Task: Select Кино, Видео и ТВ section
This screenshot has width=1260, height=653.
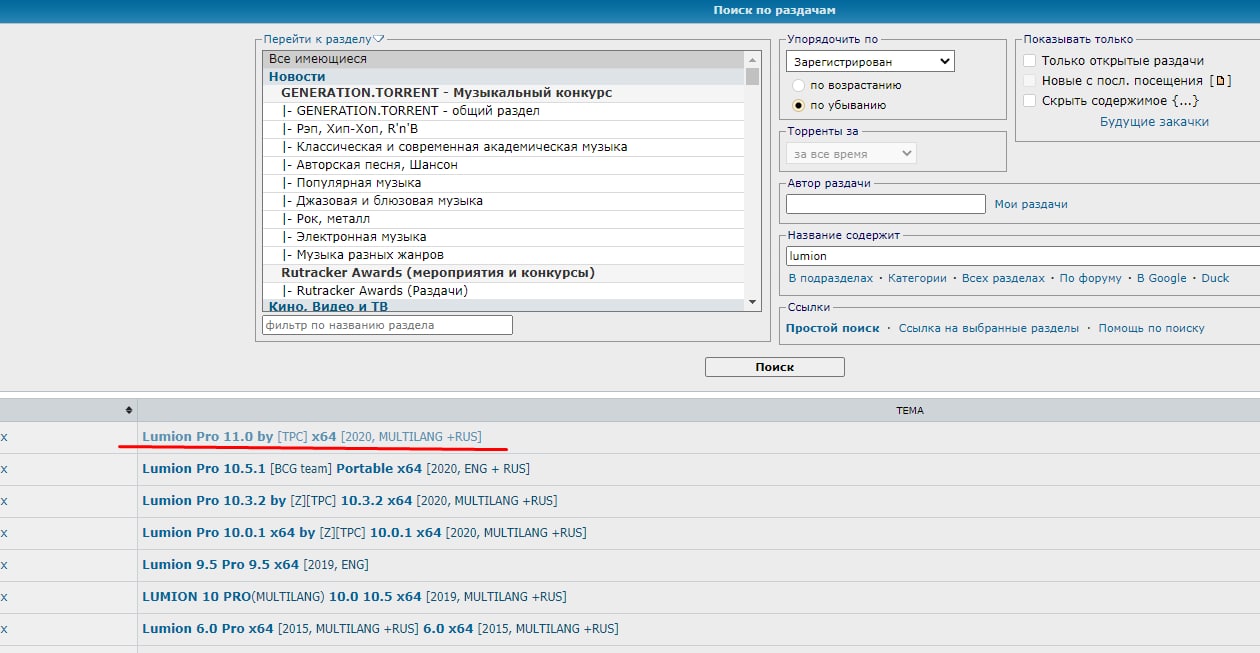Action: [x=504, y=306]
